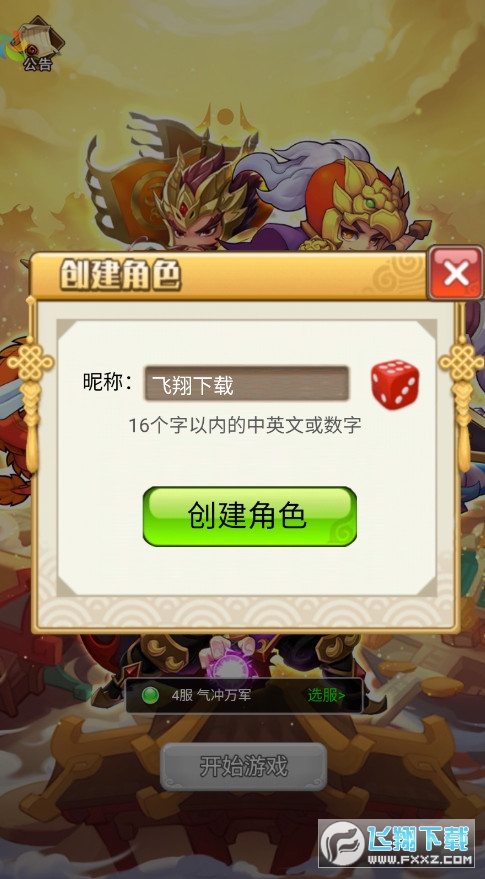
Task: Open the 公告 announcement scroll icon
Action: [x=38, y=45]
